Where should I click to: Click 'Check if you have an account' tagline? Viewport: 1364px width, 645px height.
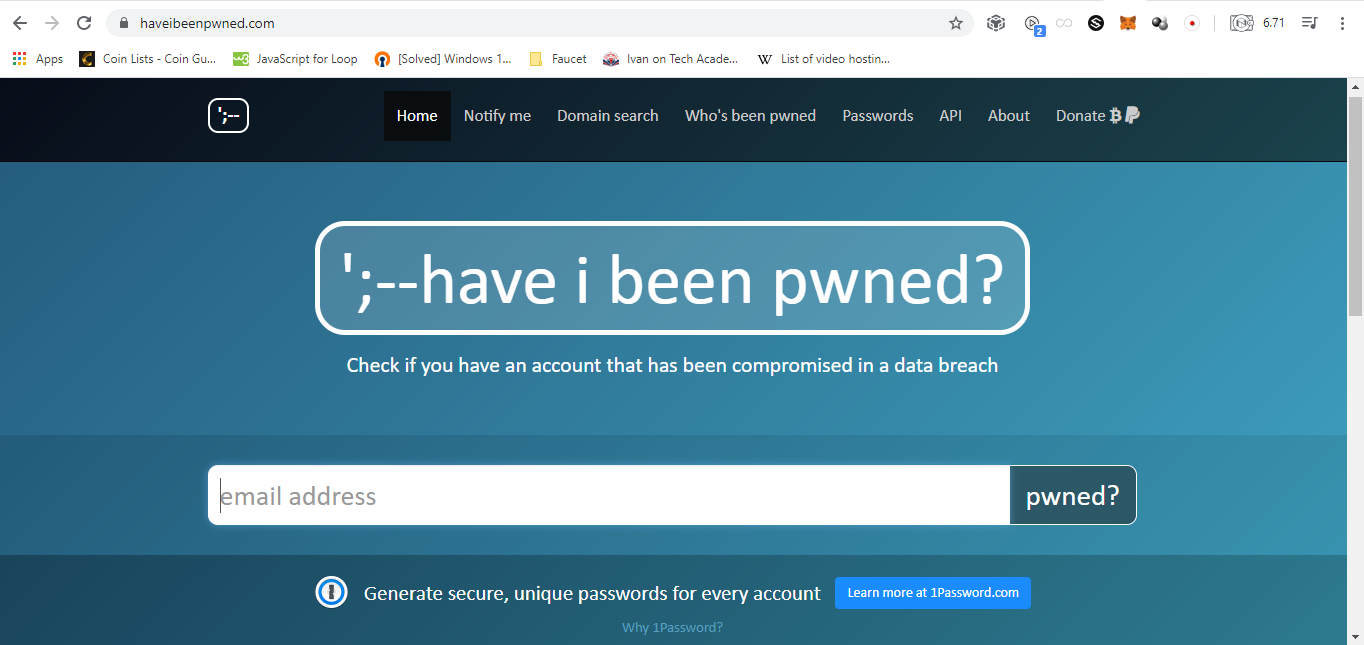point(672,365)
